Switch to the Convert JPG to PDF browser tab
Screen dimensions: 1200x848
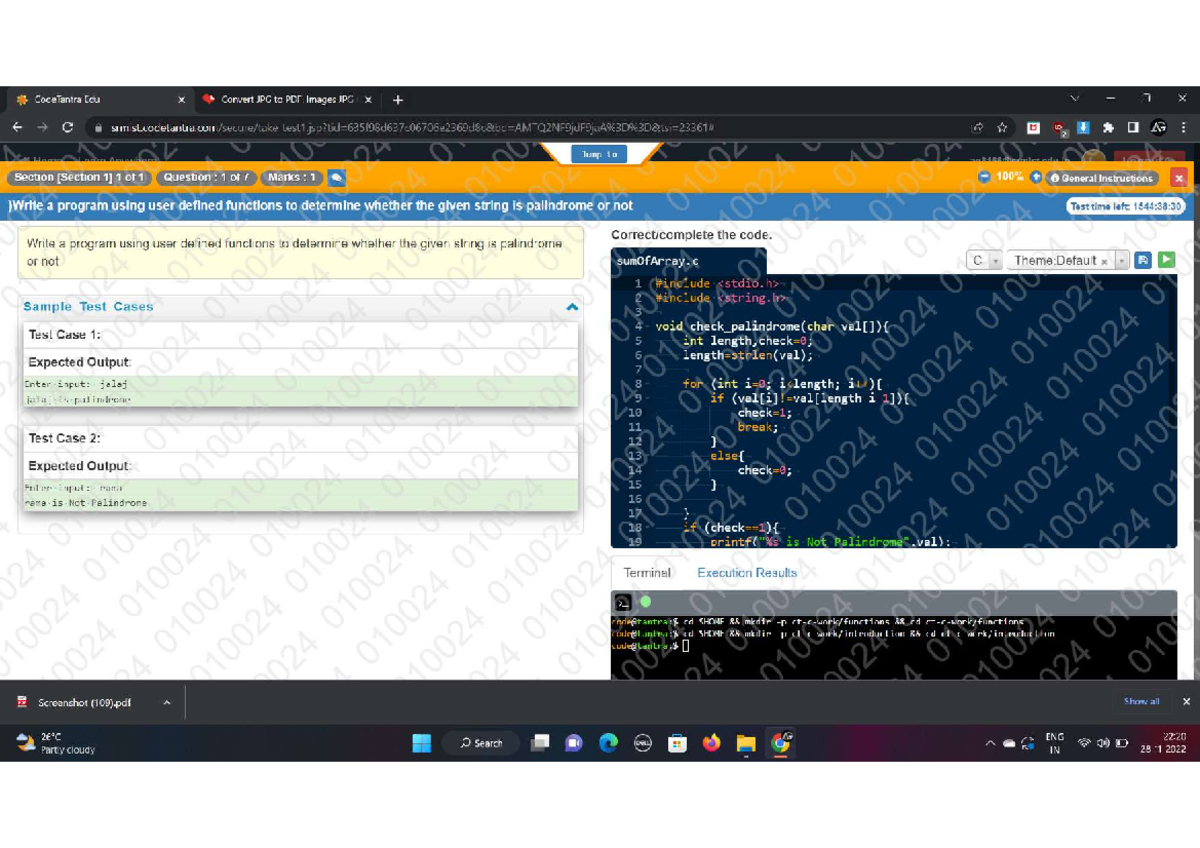(285, 100)
